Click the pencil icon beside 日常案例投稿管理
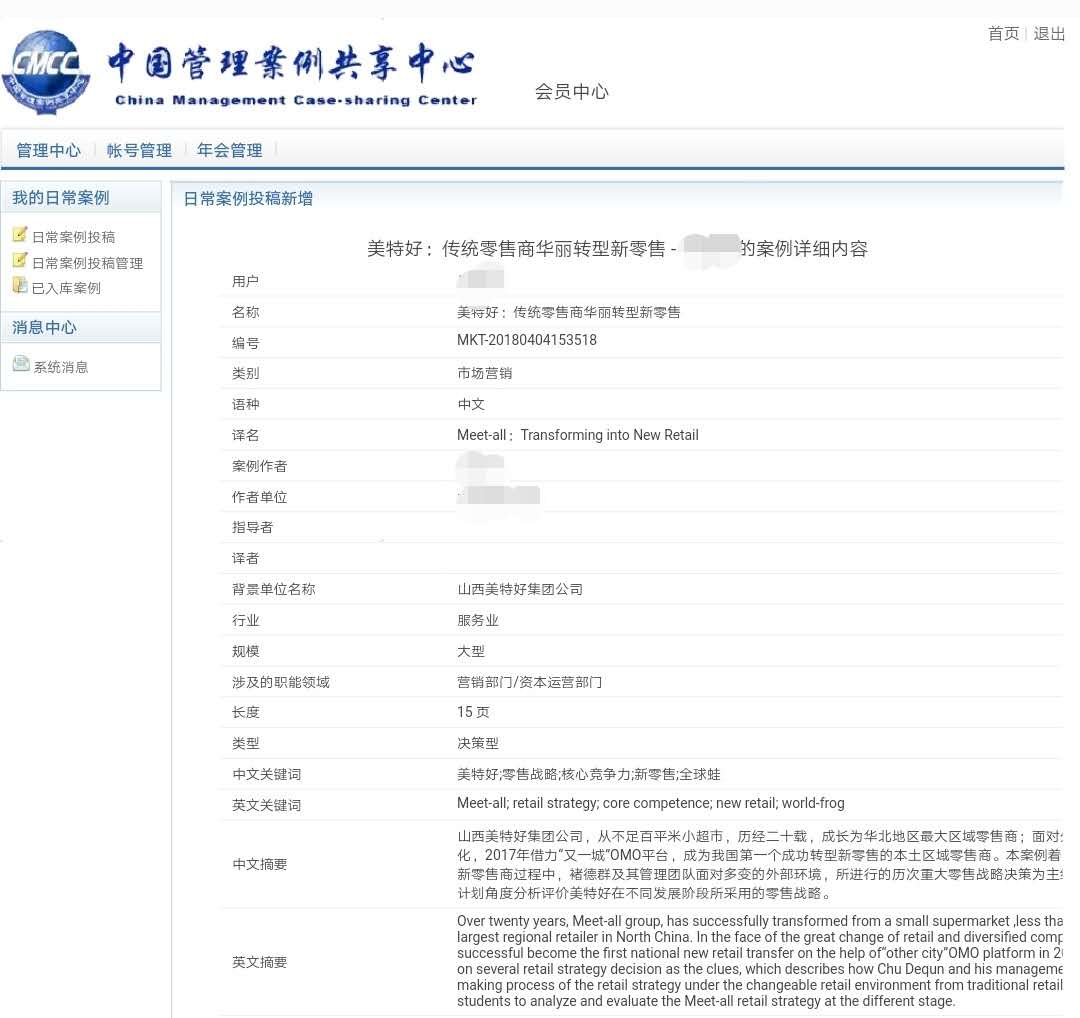Image resolution: width=1080 pixels, height=1018 pixels. tap(20, 260)
